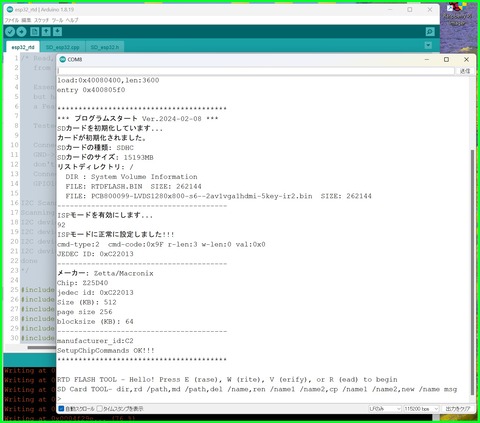Open the LFのみ line ending dropdown
The width and height of the screenshot is (480, 423).
pyautogui.click(x=384, y=408)
